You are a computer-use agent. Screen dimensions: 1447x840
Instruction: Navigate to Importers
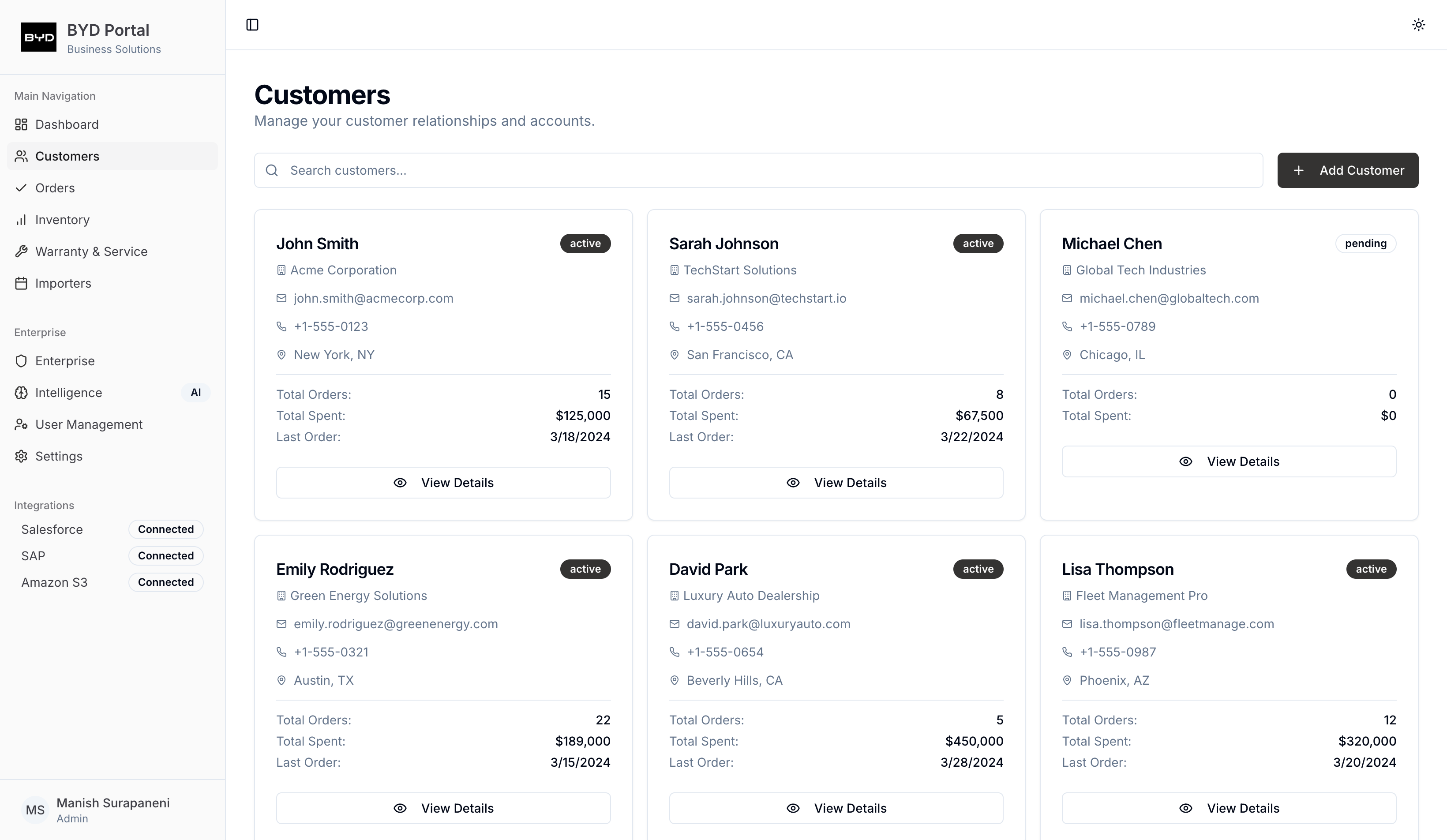(x=112, y=283)
